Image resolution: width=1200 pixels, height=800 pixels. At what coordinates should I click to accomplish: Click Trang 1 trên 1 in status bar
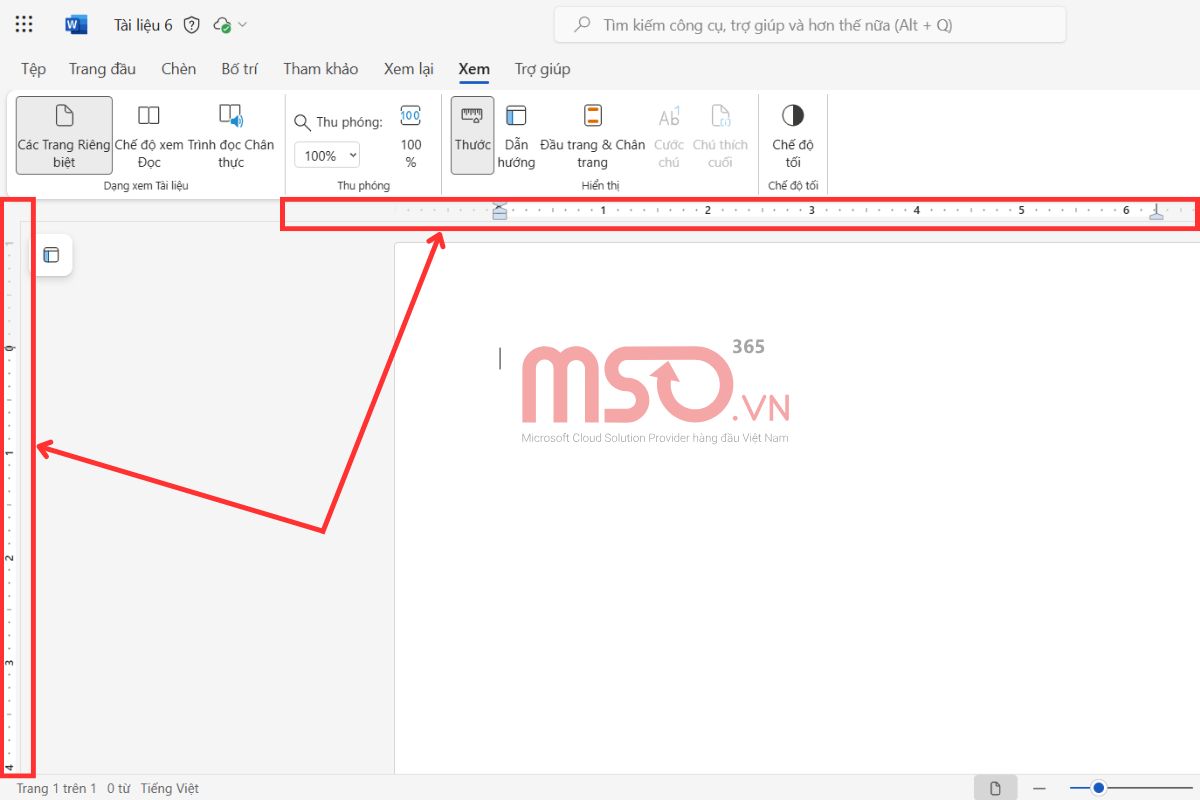click(56, 788)
